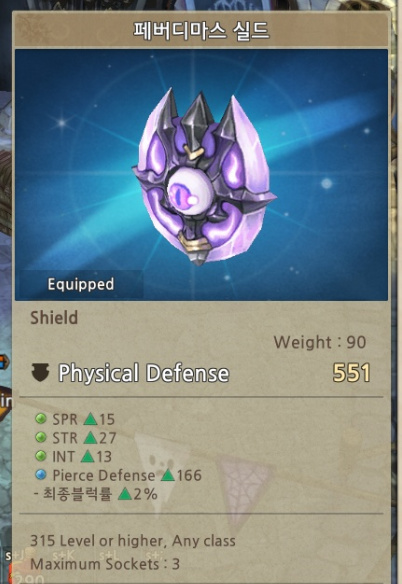Click the Weight : 90 text
Image resolution: width=402 pixels, height=584 pixels.
[320, 342]
